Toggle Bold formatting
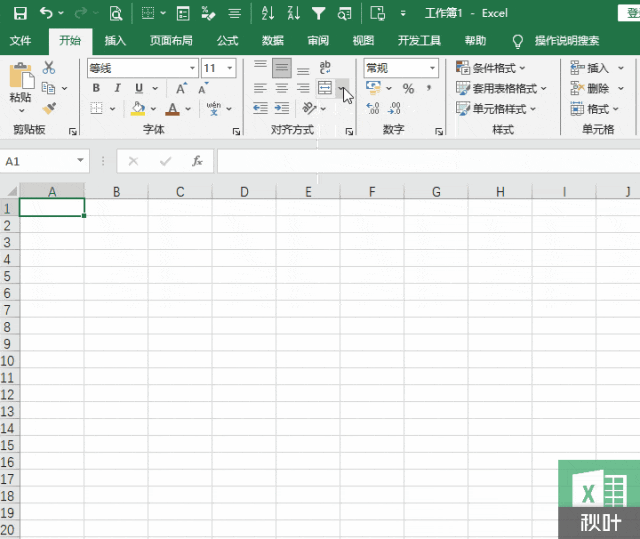 [x=96, y=88]
